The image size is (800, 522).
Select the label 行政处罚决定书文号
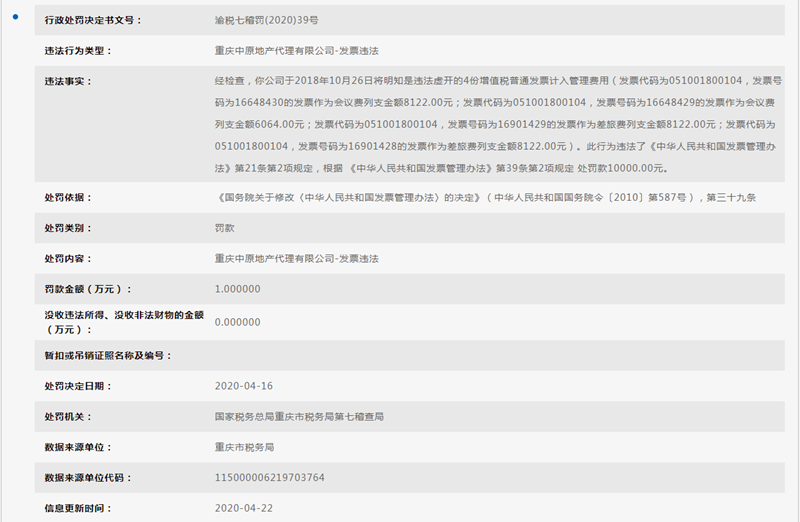coord(92,20)
